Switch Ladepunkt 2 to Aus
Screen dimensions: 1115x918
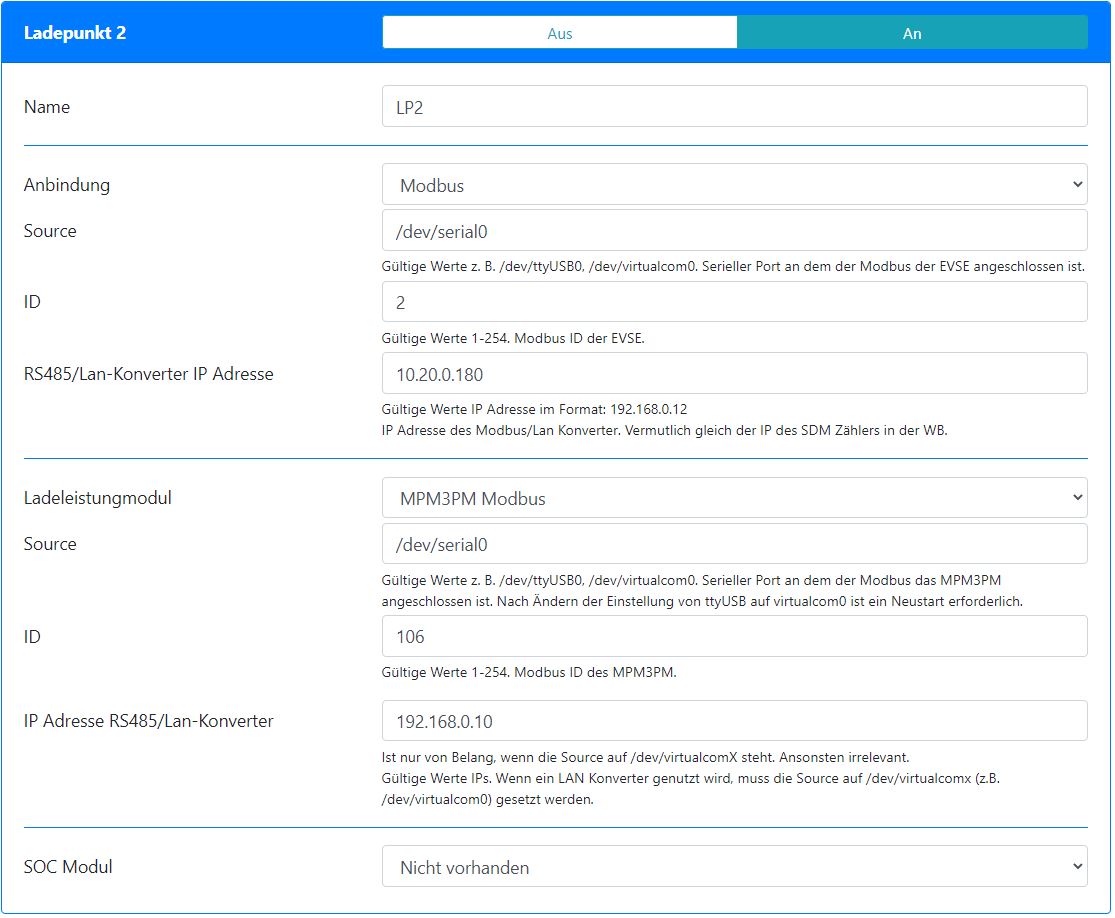tap(559, 33)
